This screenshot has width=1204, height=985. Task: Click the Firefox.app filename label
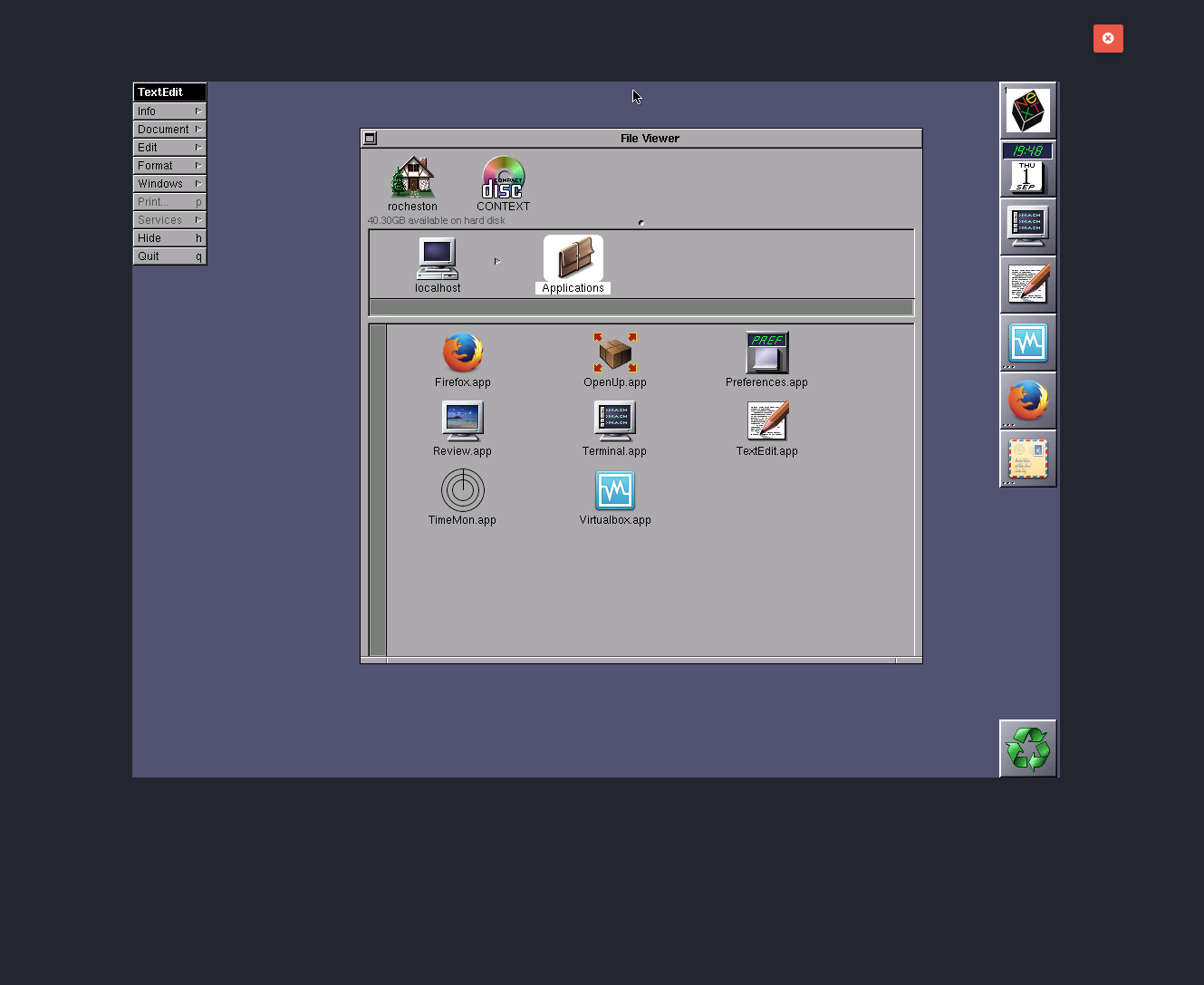click(x=462, y=382)
